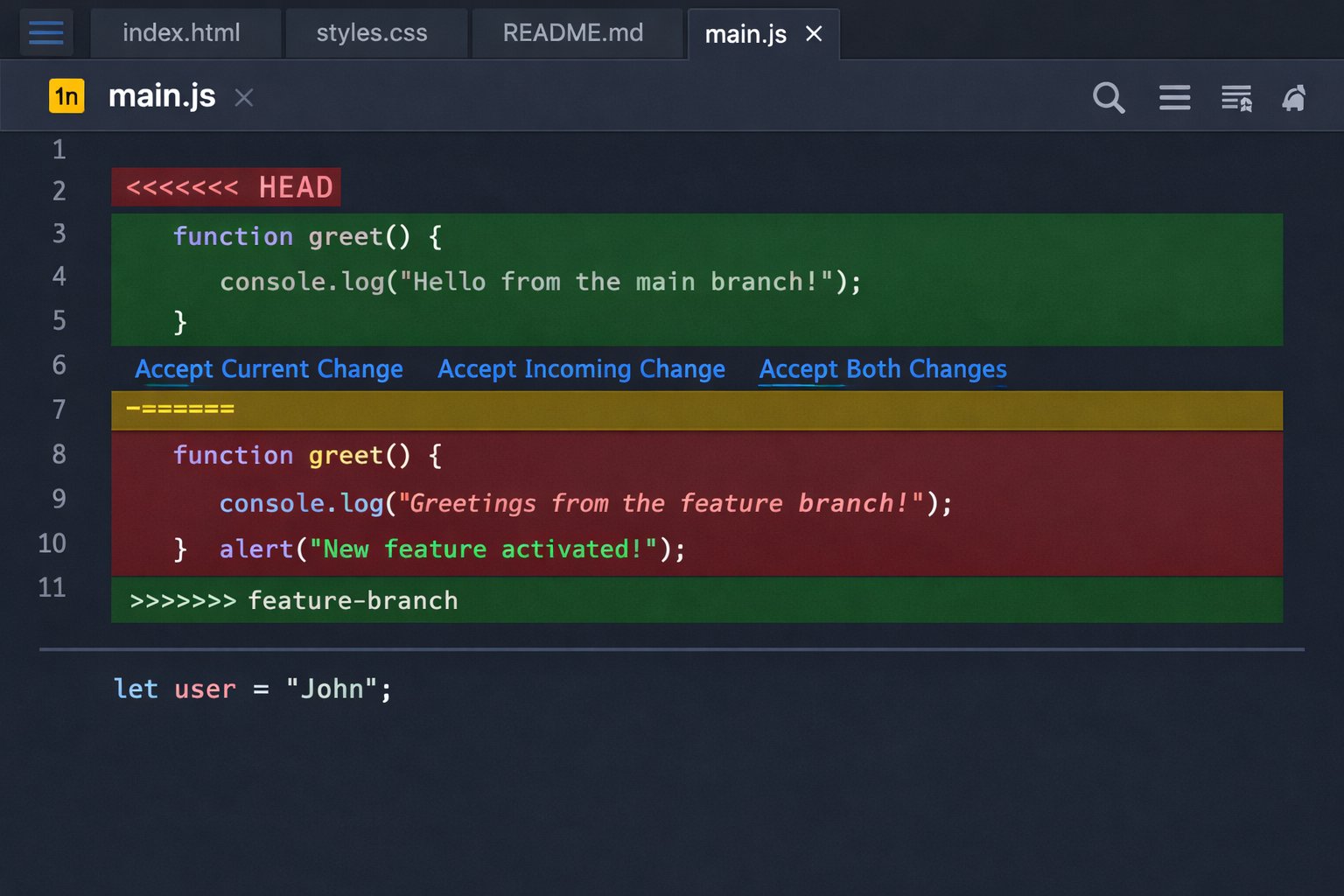Click function greet() on line 3
Screen dimensions: 1344x896
pos(307,237)
